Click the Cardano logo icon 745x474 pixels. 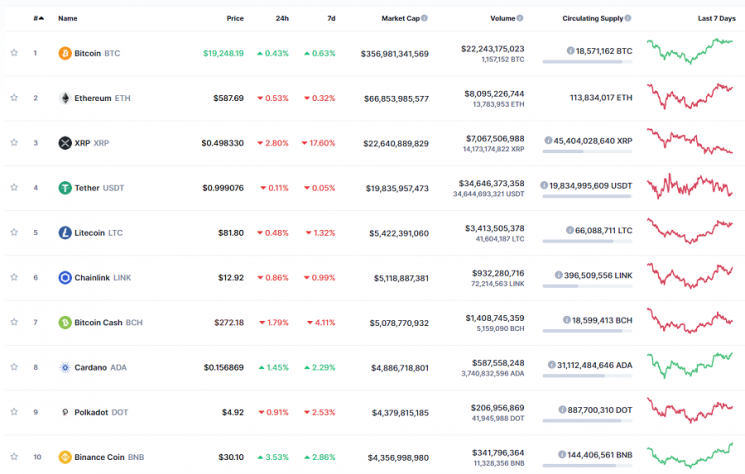[x=65, y=367]
